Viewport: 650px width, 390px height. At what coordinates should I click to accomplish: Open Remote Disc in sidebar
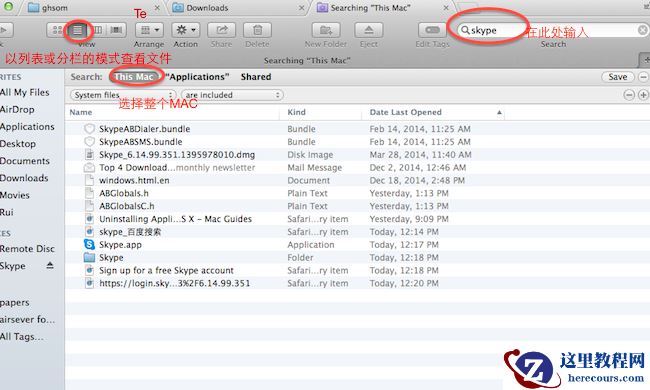point(27,249)
